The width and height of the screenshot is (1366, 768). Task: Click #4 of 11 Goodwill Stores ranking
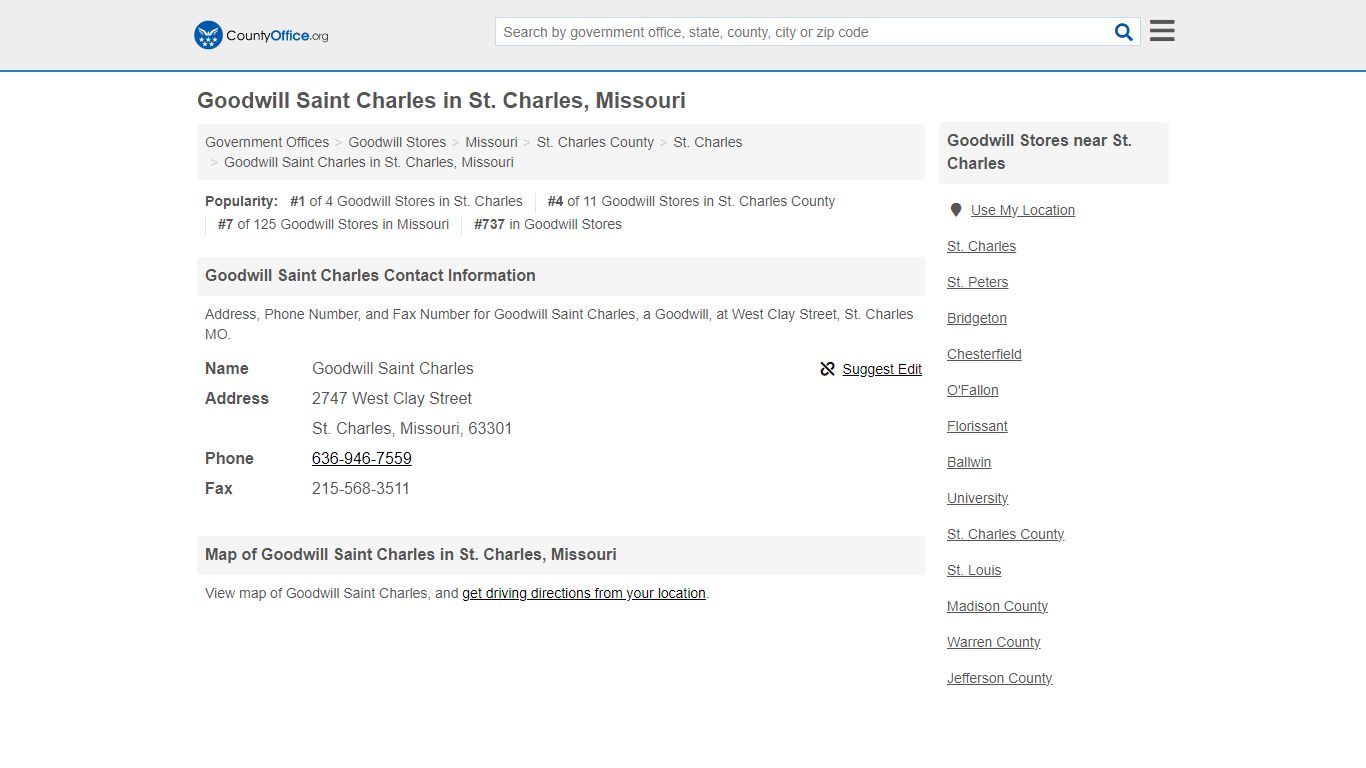tap(691, 201)
